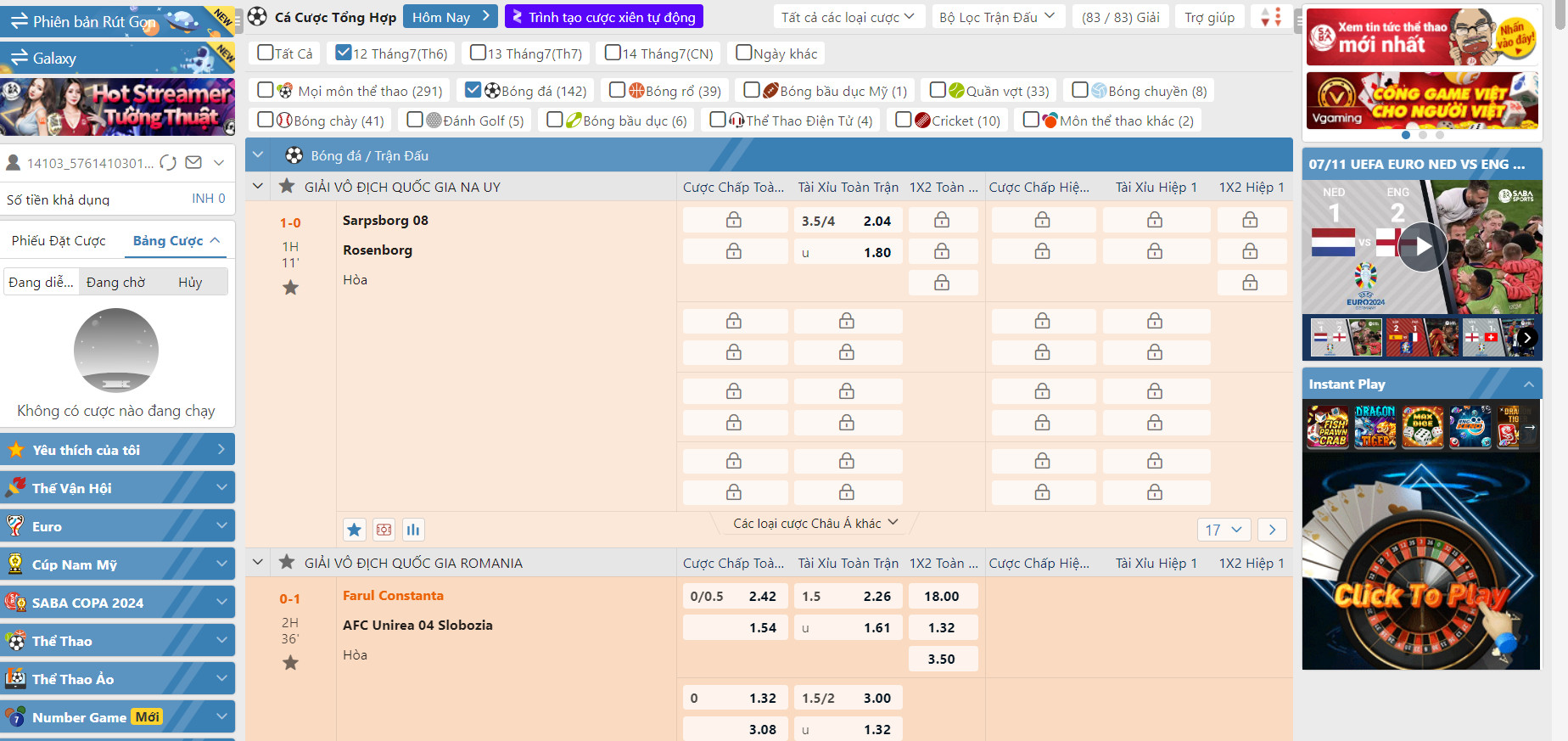
Task: Select the Đang chờ bets tab
Action: coord(115,283)
